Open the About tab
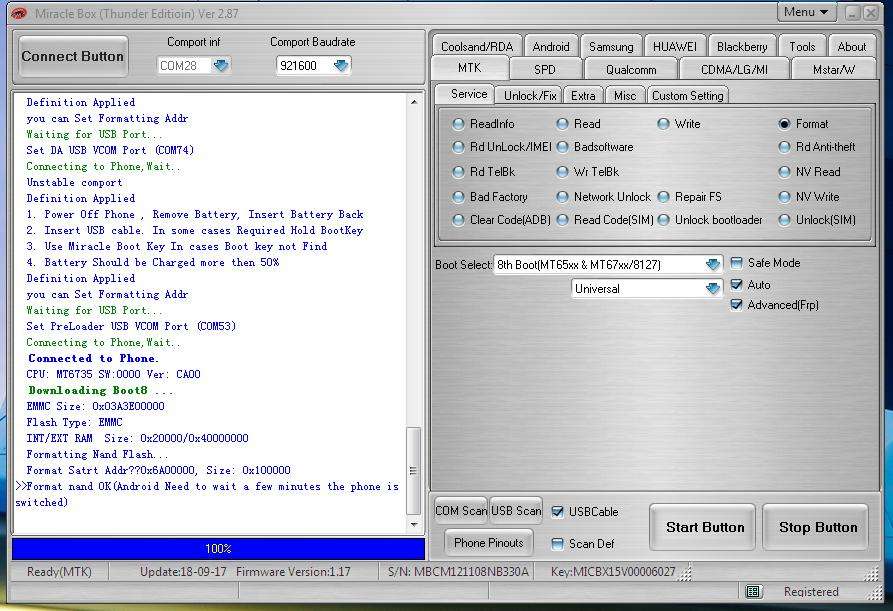Image resolution: width=893 pixels, height=611 pixels. click(x=851, y=47)
